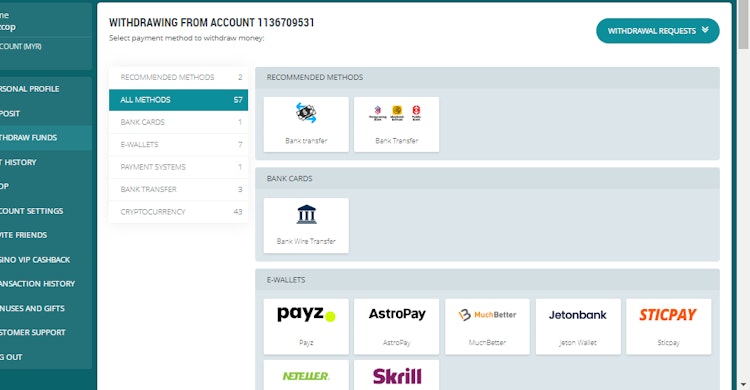Image resolution: width=750 pixels, height=390 pixels.
Task: Filter by Bank Cards category
Action: click(178, 122)
